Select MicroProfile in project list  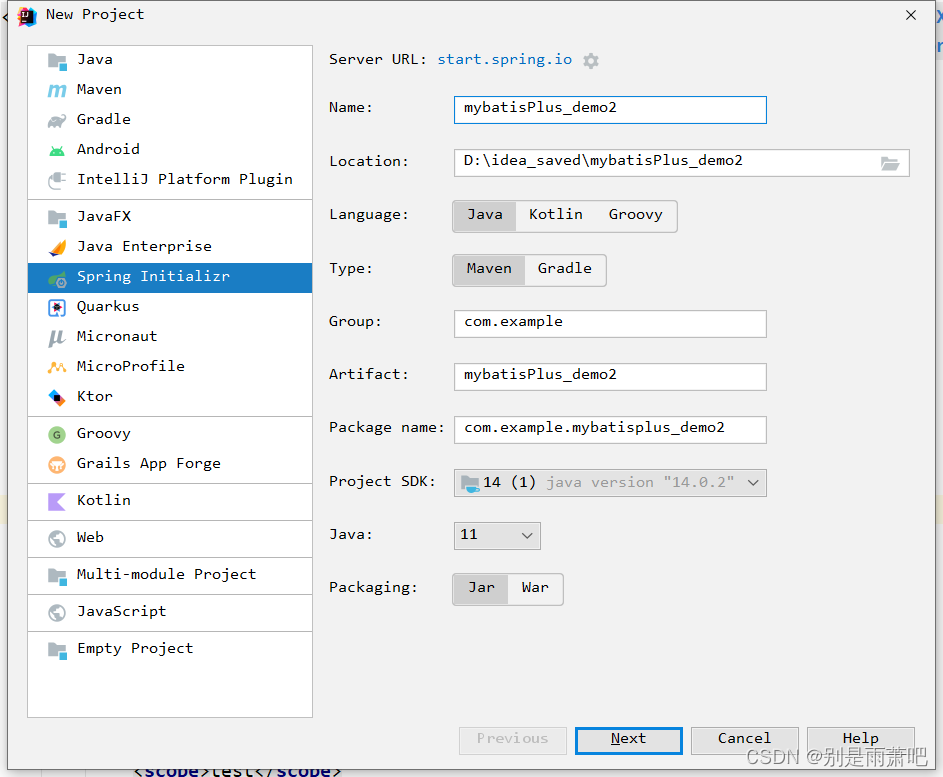point(170,367)
